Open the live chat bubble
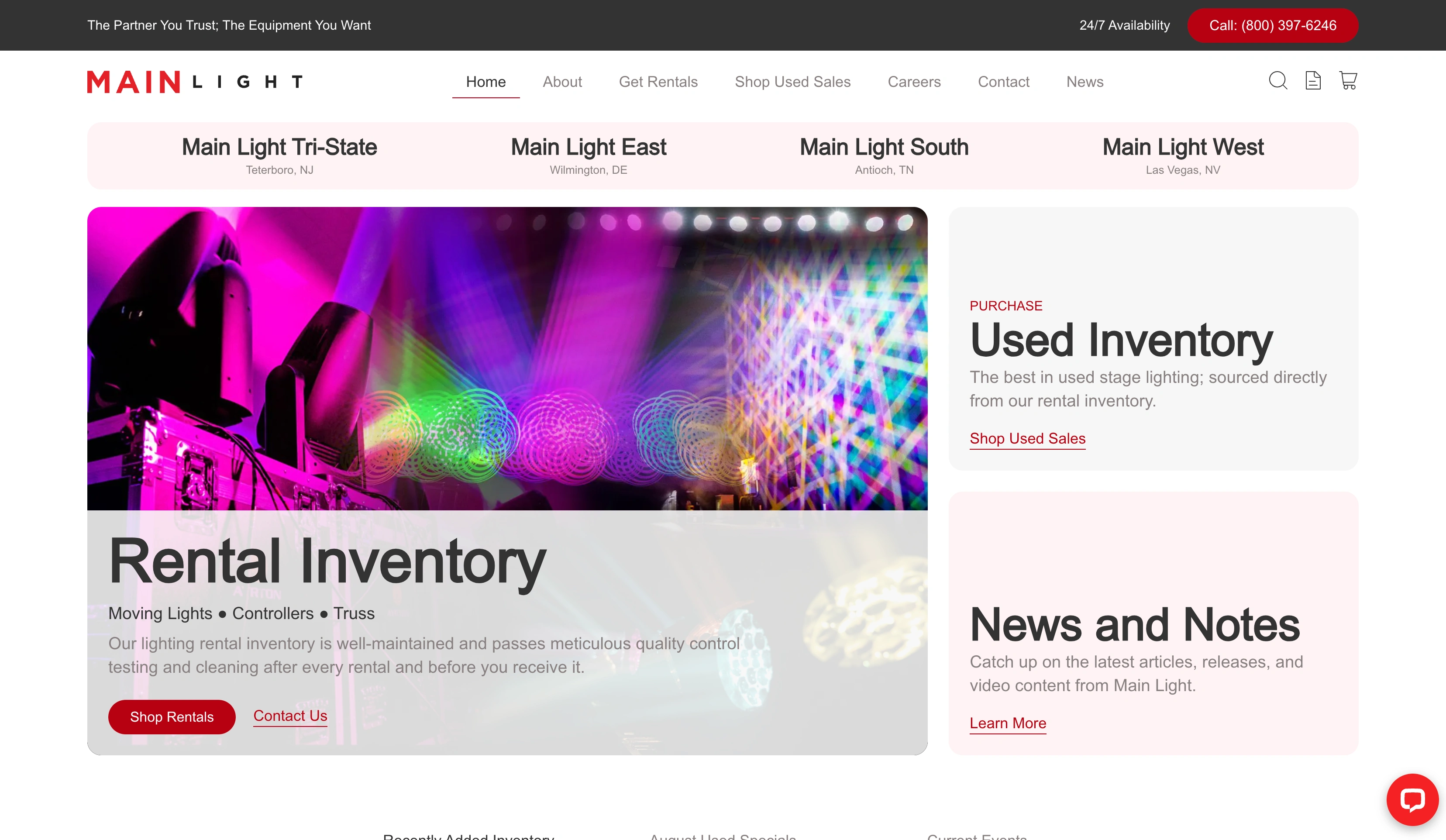Viewport: 1446px width, 840px height. click(x=1412, y=799)
